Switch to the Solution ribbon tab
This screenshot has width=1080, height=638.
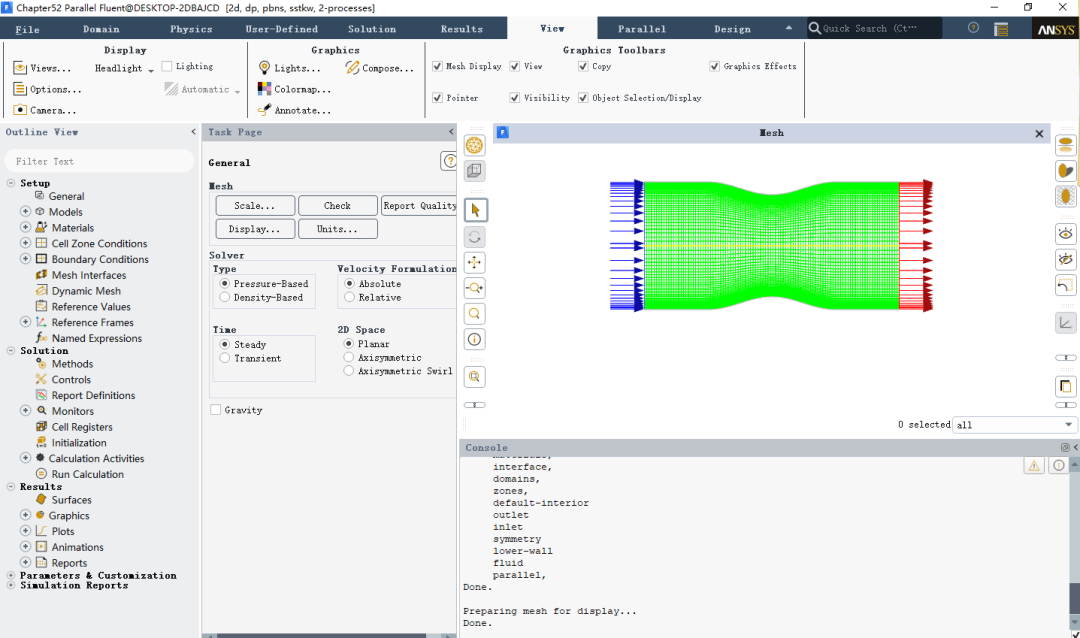372,29
